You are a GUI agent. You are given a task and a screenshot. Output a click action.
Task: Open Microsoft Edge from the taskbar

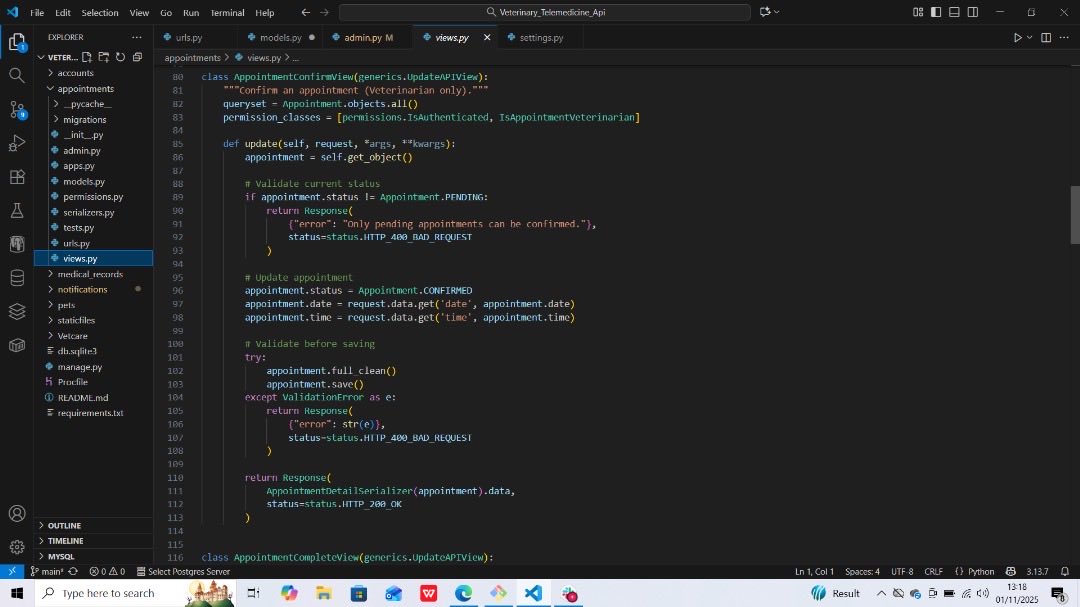click(x=463, y=593)
